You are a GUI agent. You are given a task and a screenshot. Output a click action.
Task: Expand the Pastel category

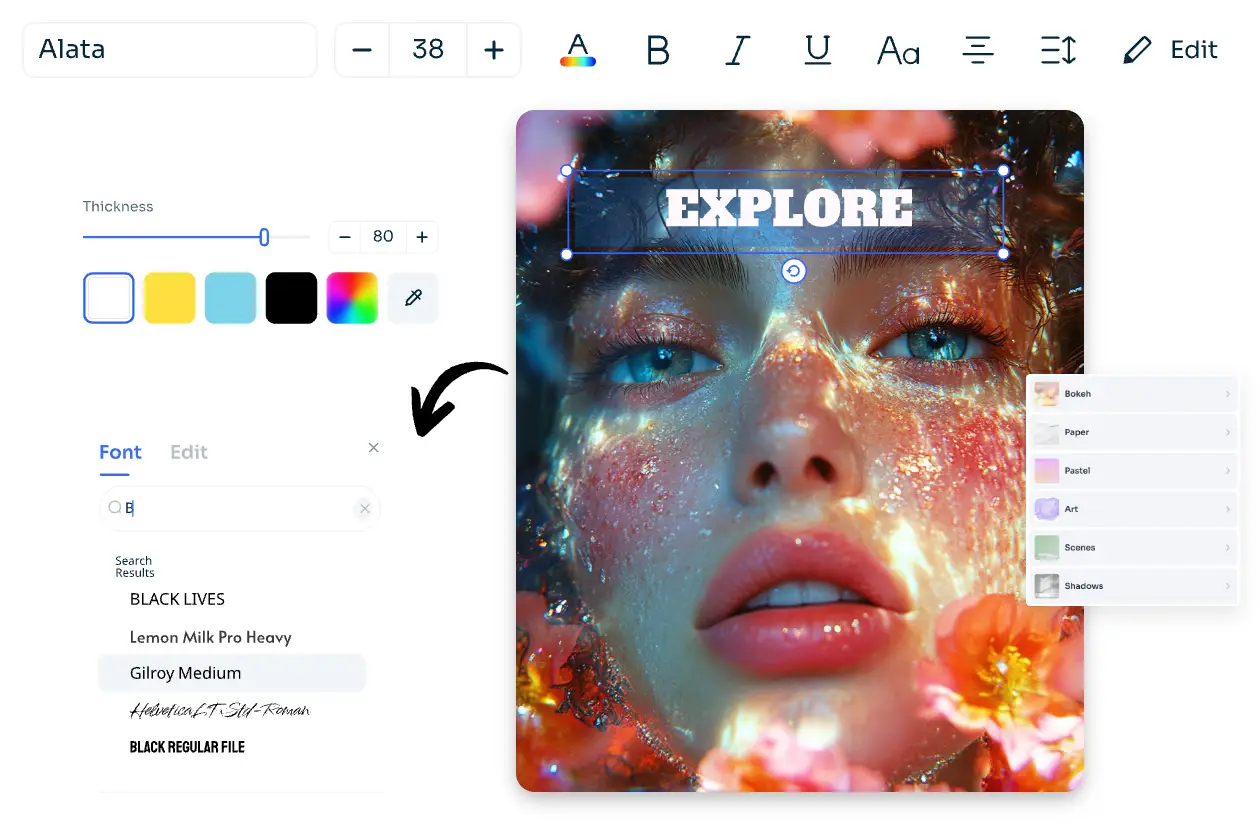click(1132, 471)
